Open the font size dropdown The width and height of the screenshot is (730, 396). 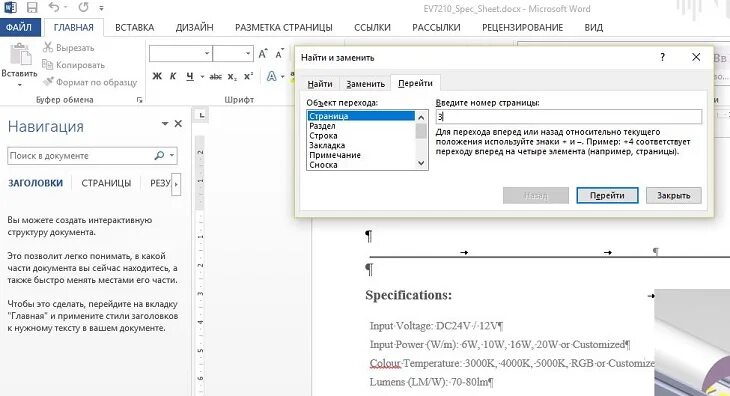click(x=248, y=54)
